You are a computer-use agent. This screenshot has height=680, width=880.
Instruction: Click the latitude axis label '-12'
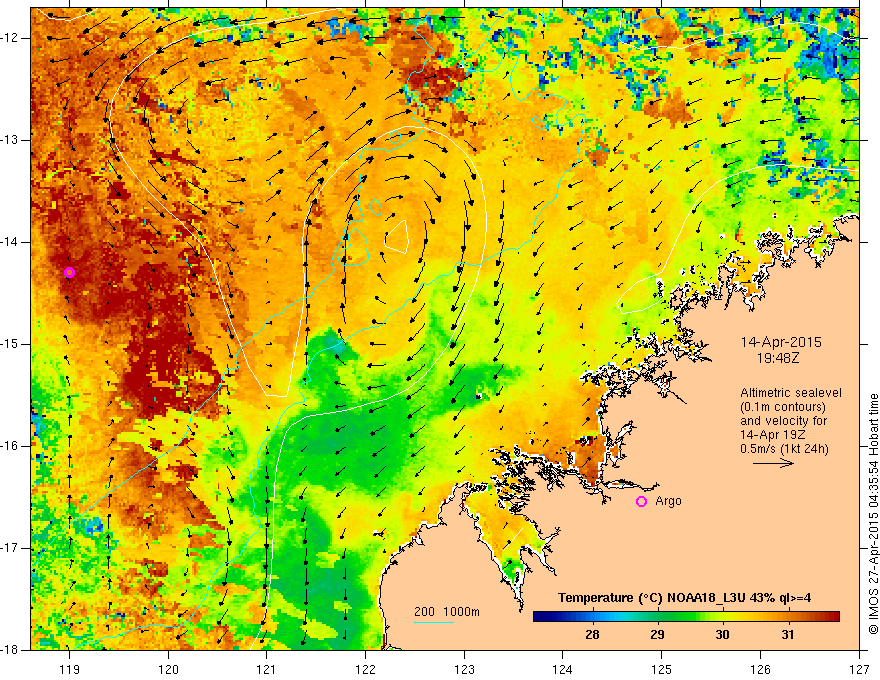[11, 38]
